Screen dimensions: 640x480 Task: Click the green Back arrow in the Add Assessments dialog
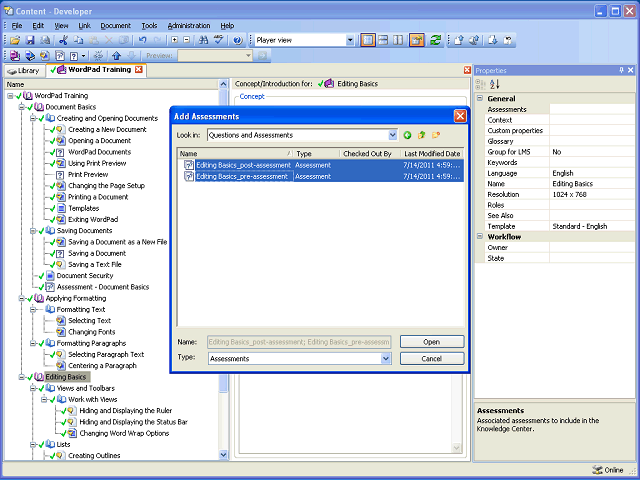tap(407, 135)
